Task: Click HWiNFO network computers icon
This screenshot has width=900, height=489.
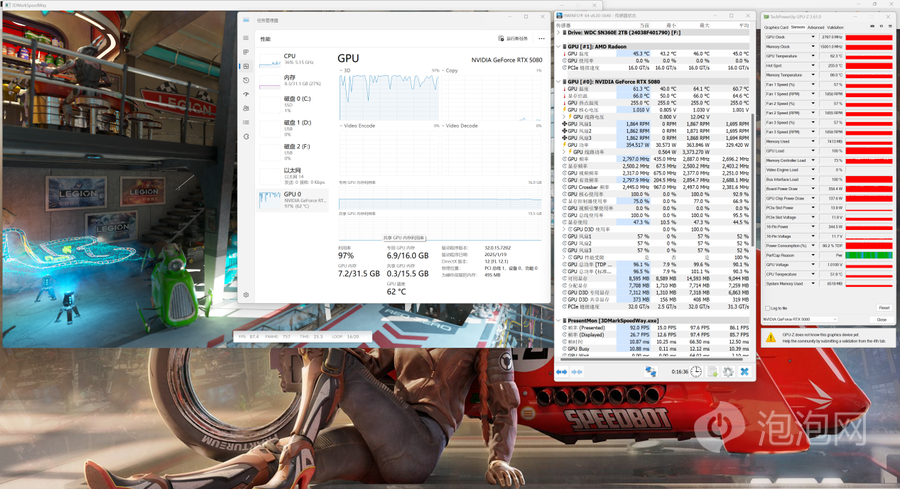Action: click(x=650, y=372)
